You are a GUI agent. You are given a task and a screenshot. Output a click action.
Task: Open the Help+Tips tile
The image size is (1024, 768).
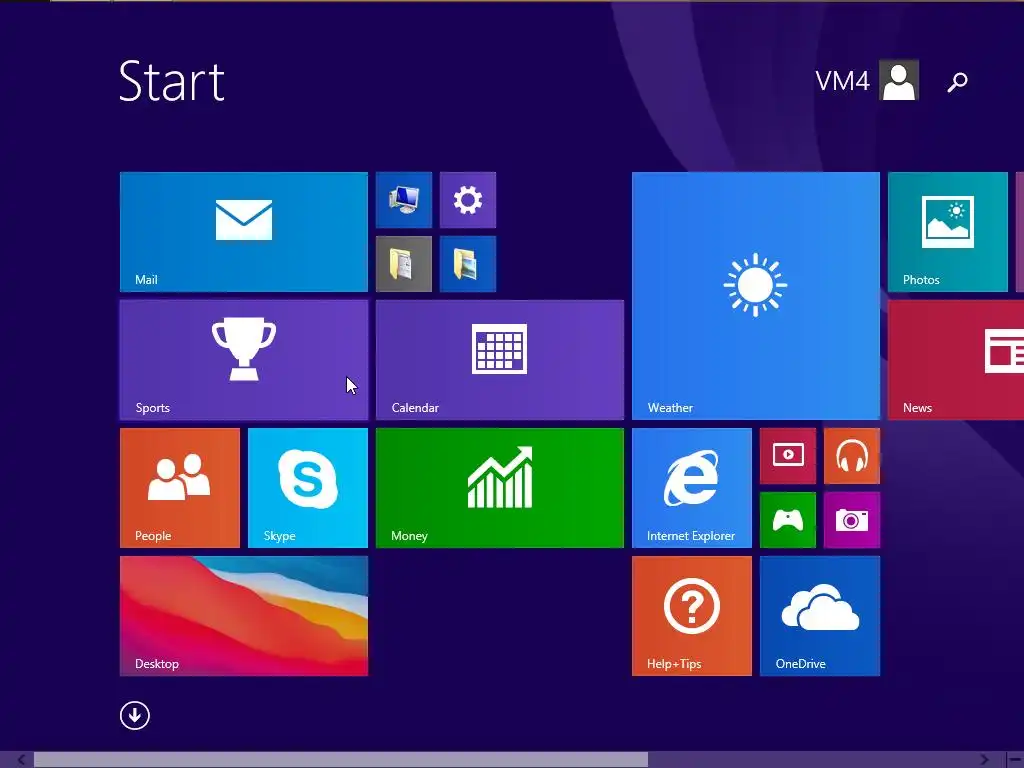point(692,616)
